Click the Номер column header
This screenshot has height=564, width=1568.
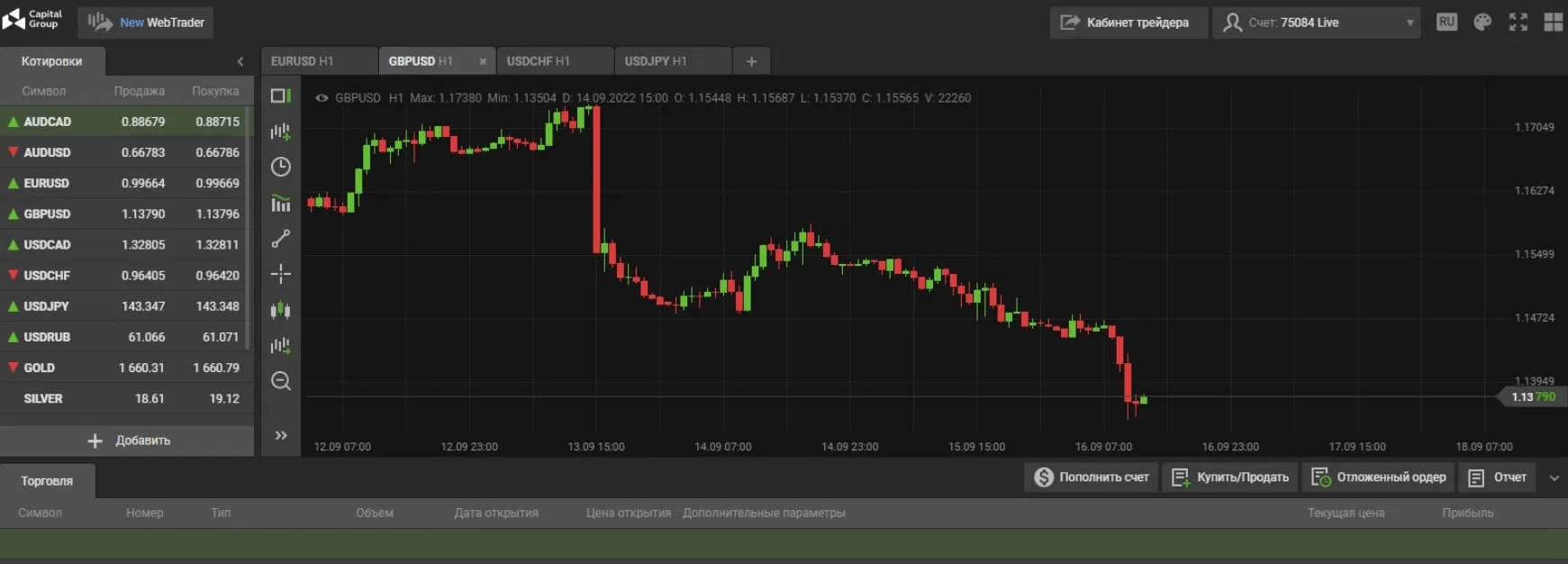pyautogui.click(x=145, y=513)
